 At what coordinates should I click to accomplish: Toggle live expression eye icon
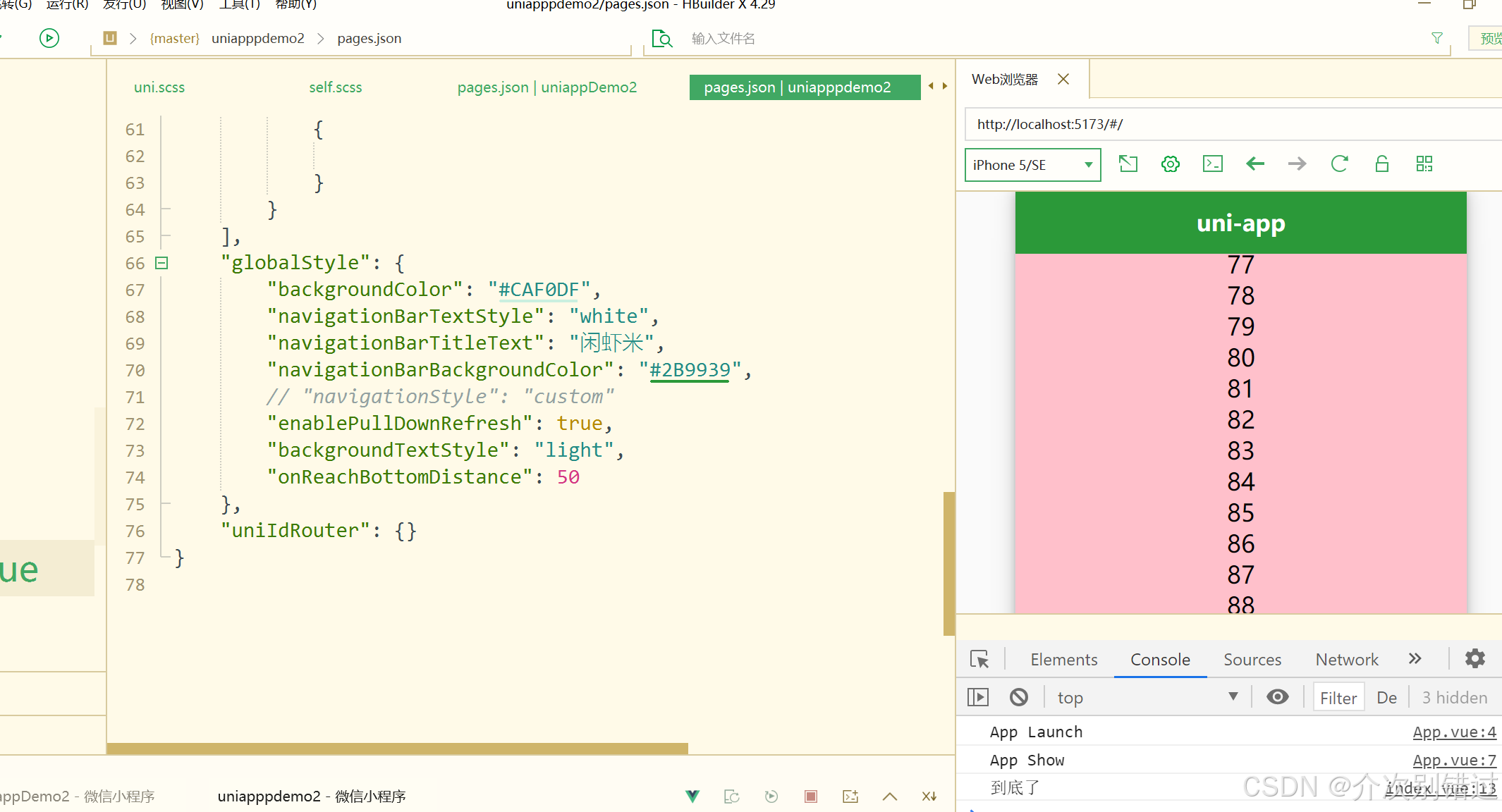click(x=1277, y=697)
